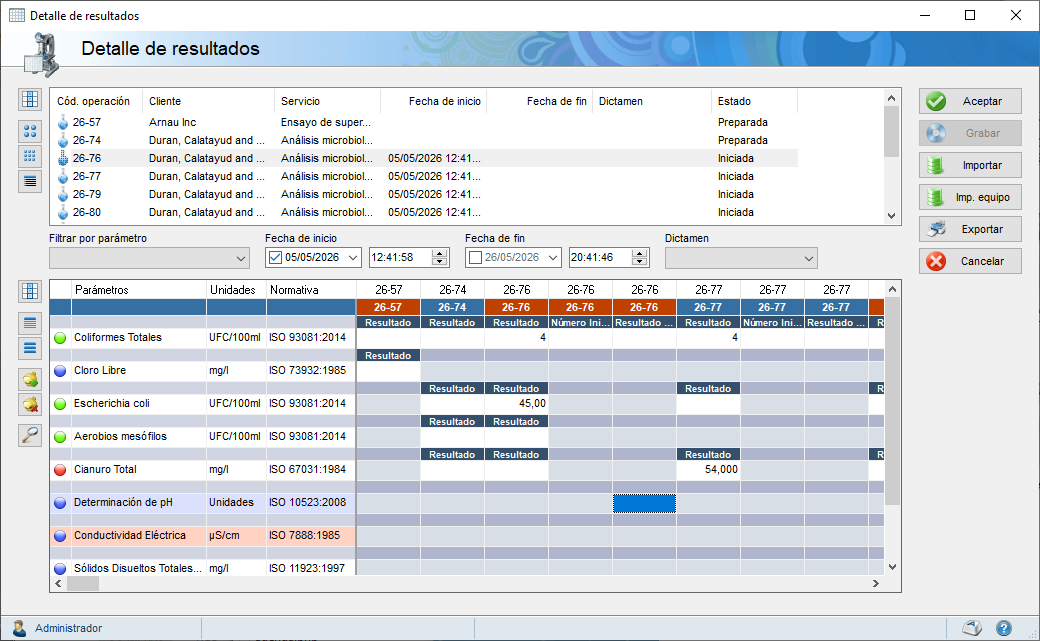Click the bell icon with red mark
The image size is (1040, 641).
pyautogui.click(x=30, y=404)
